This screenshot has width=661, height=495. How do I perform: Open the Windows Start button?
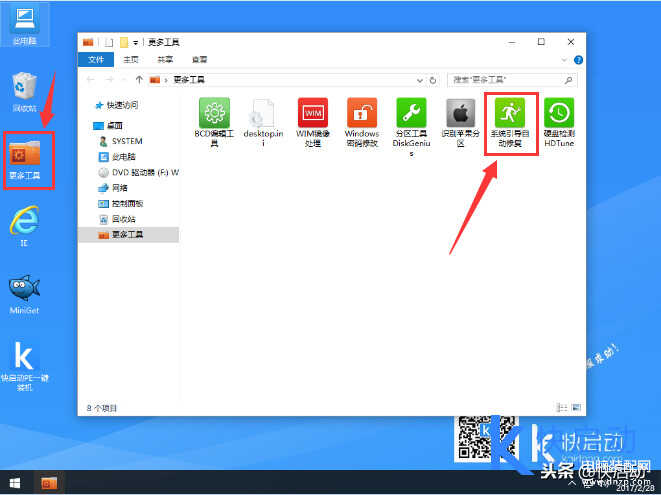tap(15, 483)
